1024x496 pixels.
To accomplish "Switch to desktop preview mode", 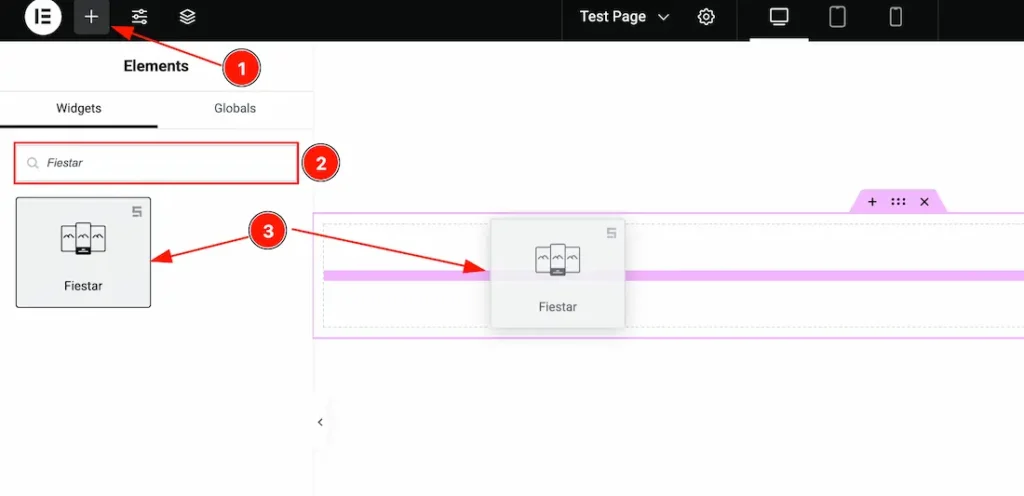I will [779, 17].
